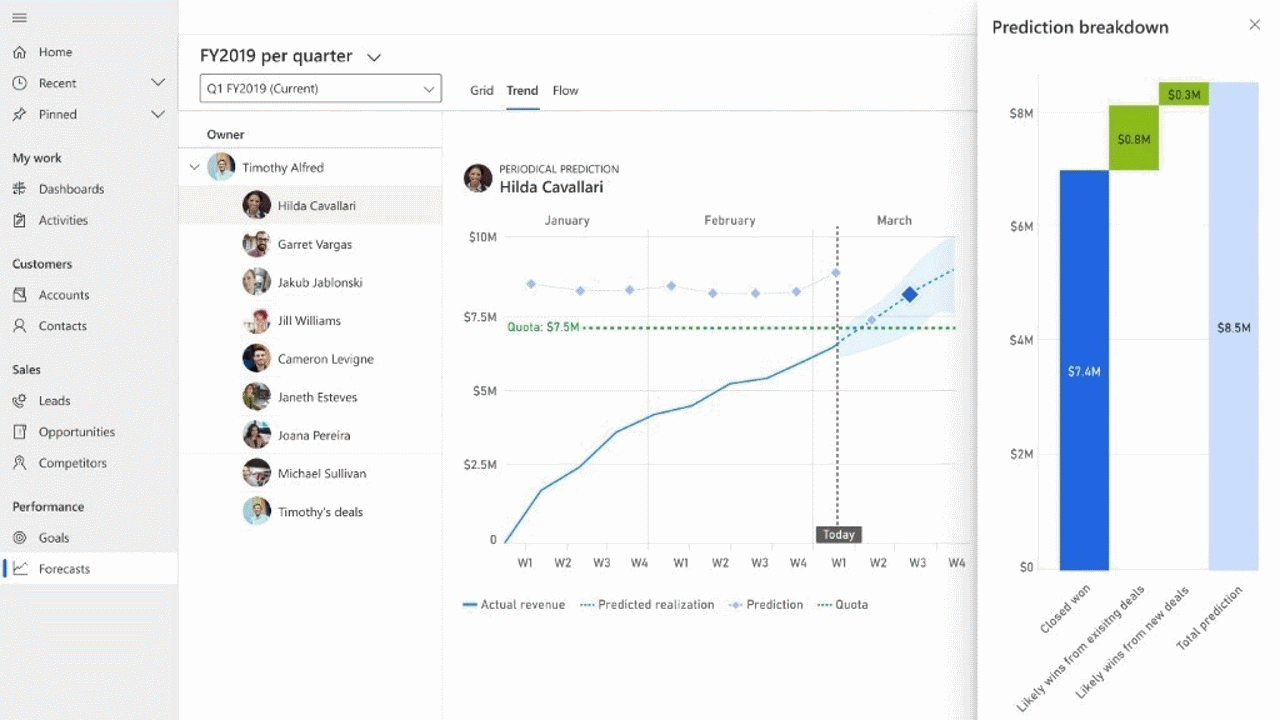Click Janeth Esteves's avatar photo
This screenshot has width=1280, height=720.
click(x=256, y=397)
